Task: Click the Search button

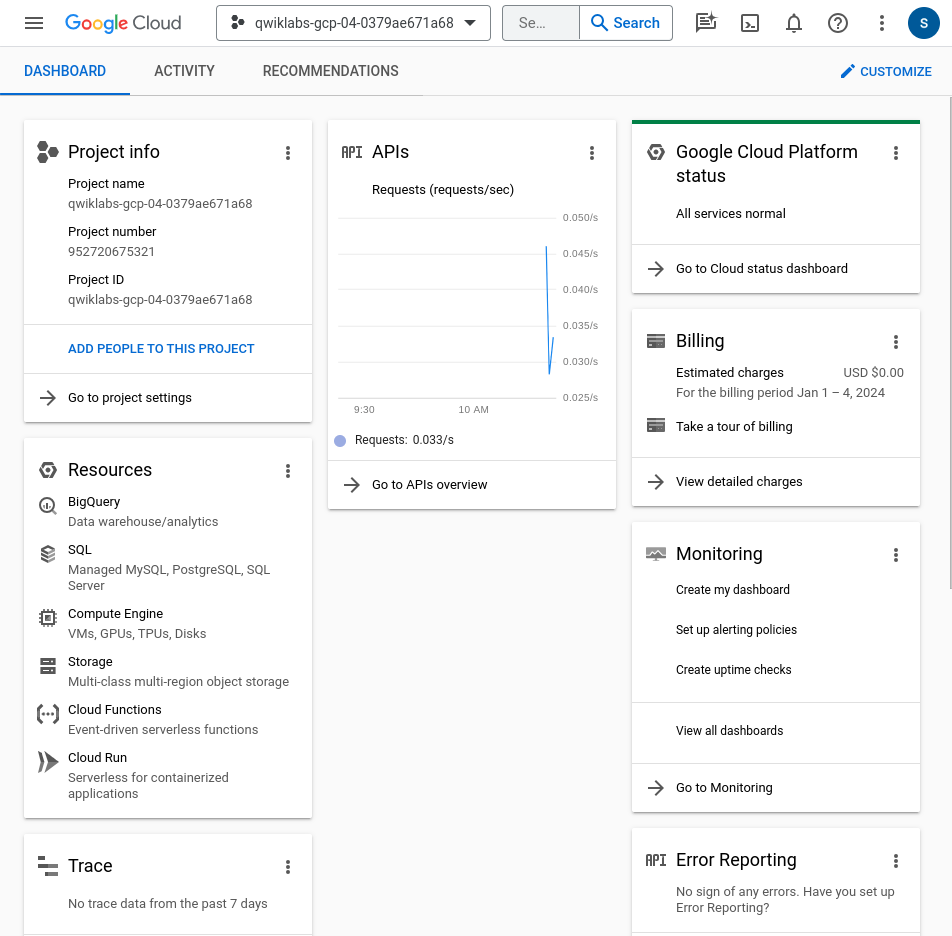Action: (626, 23)
